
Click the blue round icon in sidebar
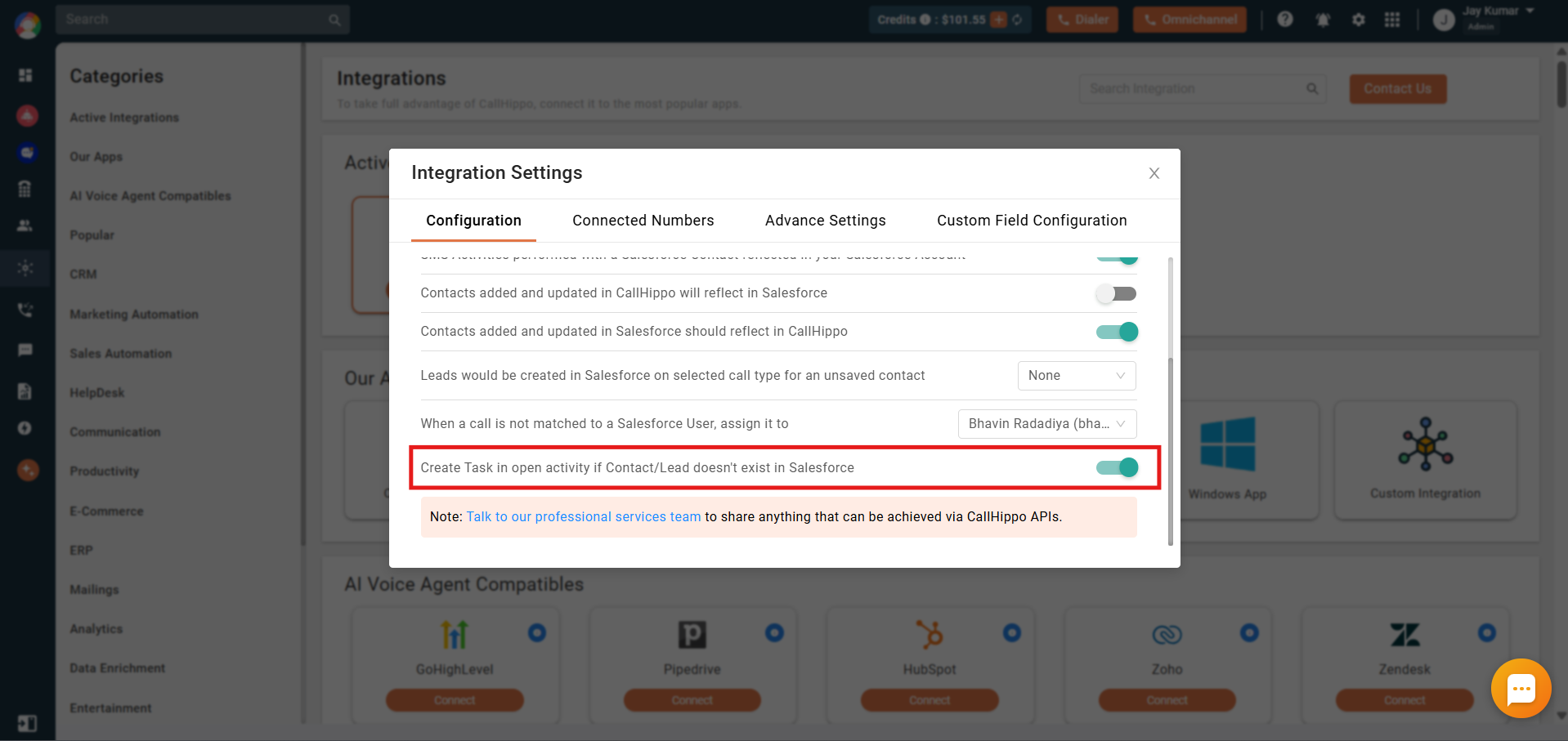(x=28, y=153)
